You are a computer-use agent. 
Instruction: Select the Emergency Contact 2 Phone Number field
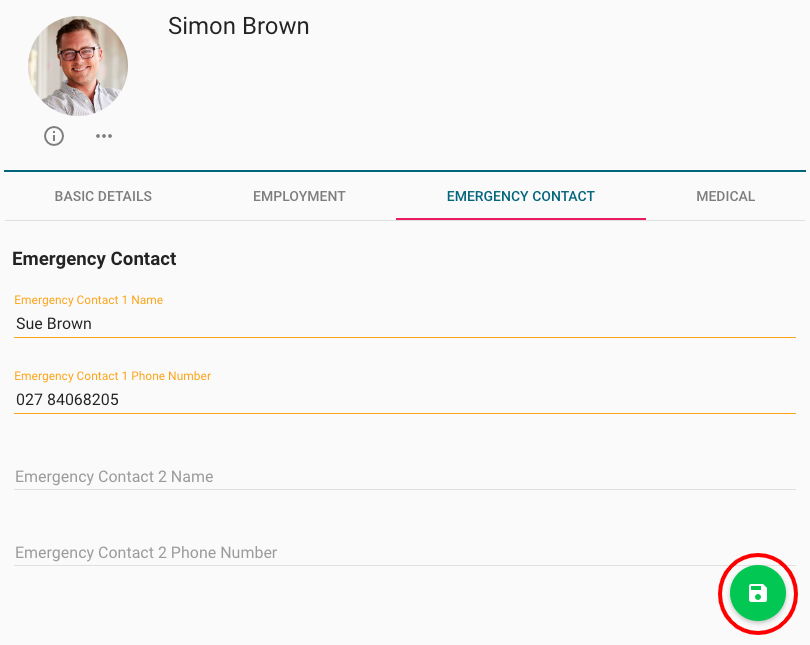pyautogui.click(x=404, y=553)
